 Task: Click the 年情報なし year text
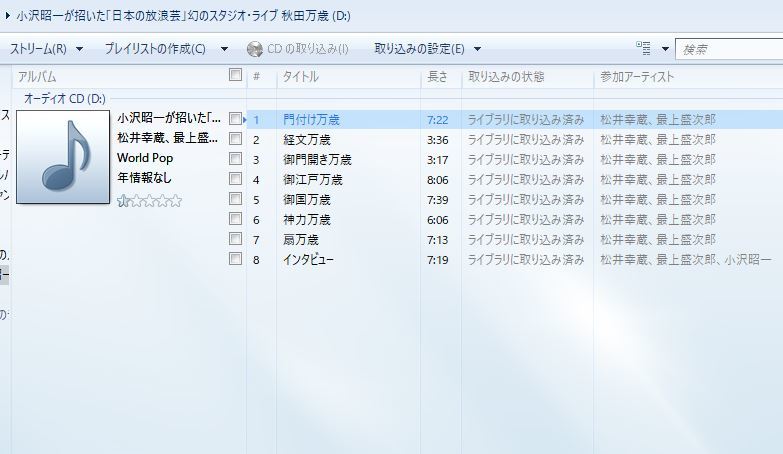[x=144, y=177]
